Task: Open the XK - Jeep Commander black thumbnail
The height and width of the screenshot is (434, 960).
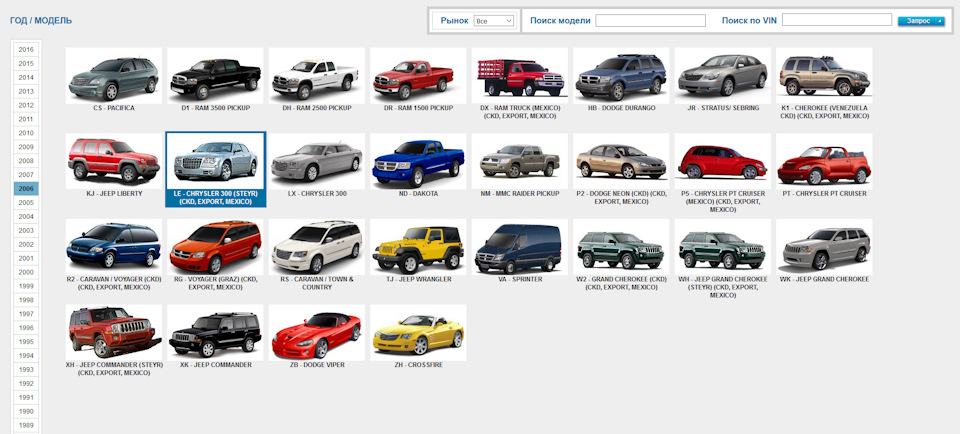Action: pyautogui.click(x=215, y=333)
